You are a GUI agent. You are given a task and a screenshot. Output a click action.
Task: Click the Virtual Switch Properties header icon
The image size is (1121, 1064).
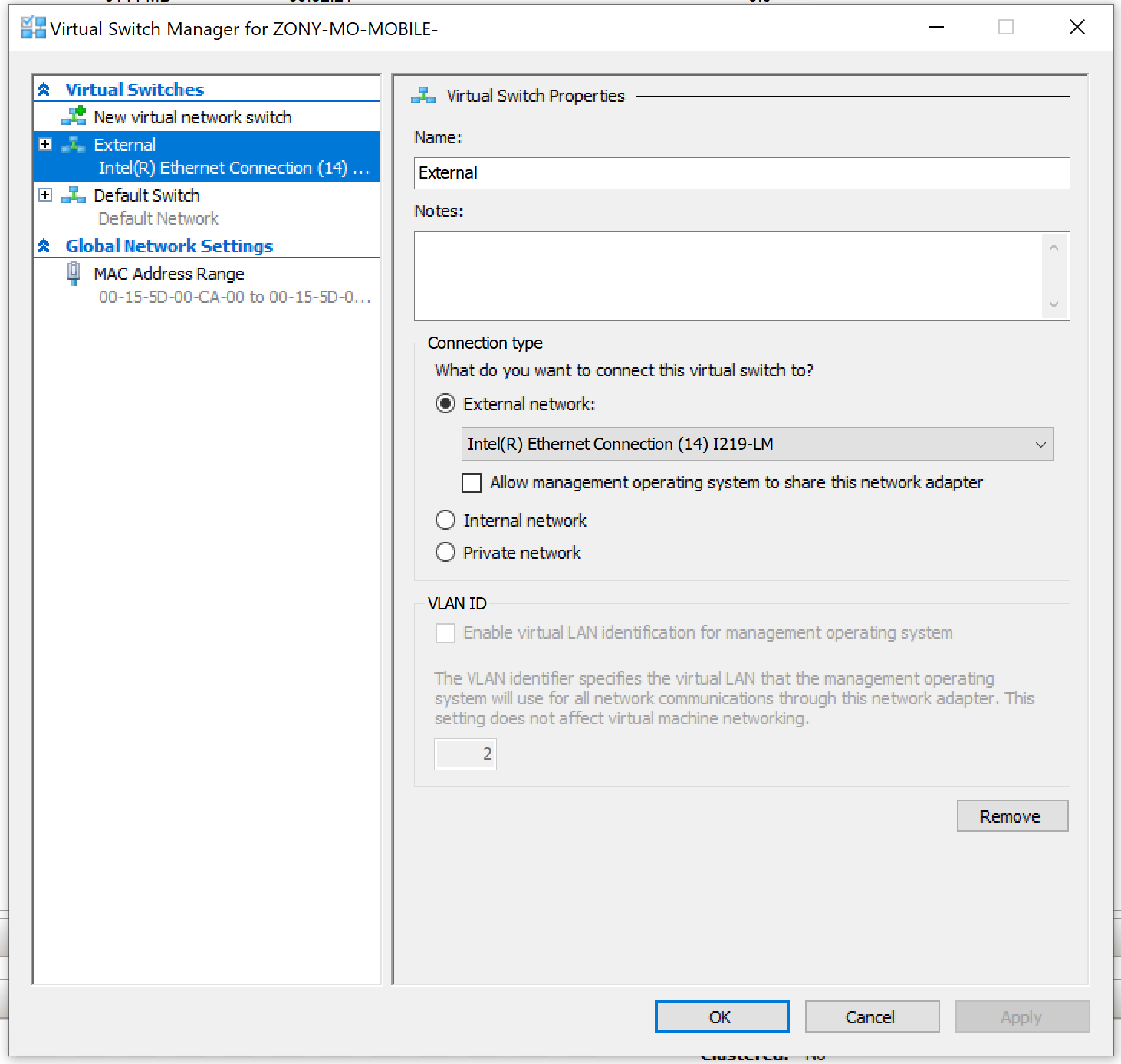(x=422, y=95)
